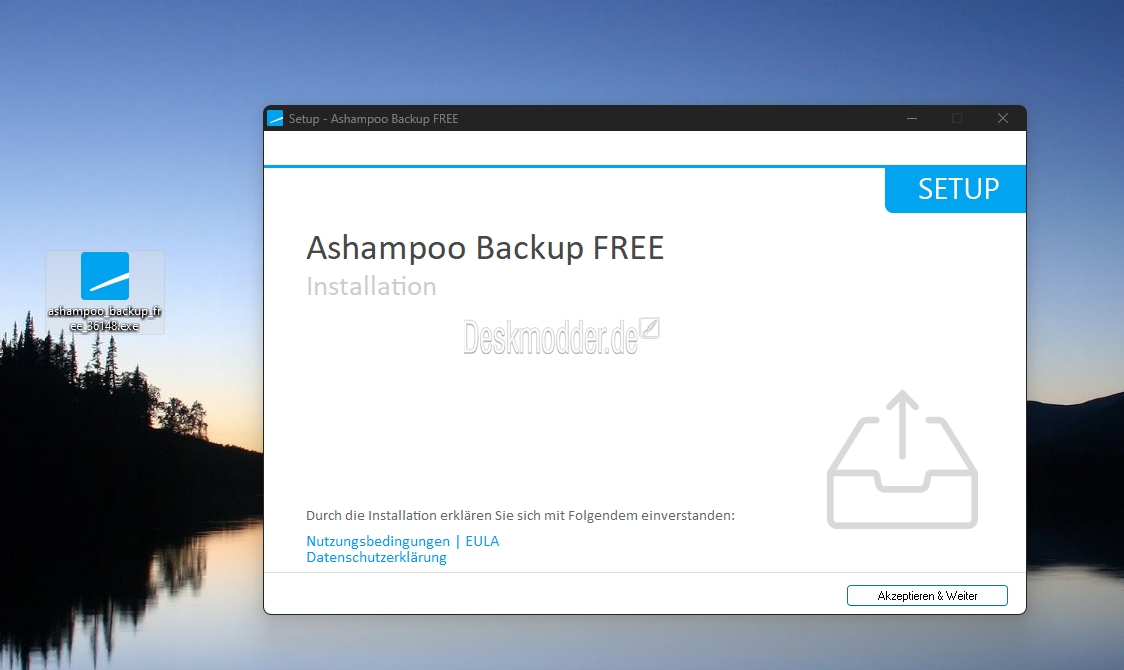The width and height of the screenshot is (1124, 670).
Task: Open the Nutzungsbedingungen | EULA link
Action: [x=402, y=541]
